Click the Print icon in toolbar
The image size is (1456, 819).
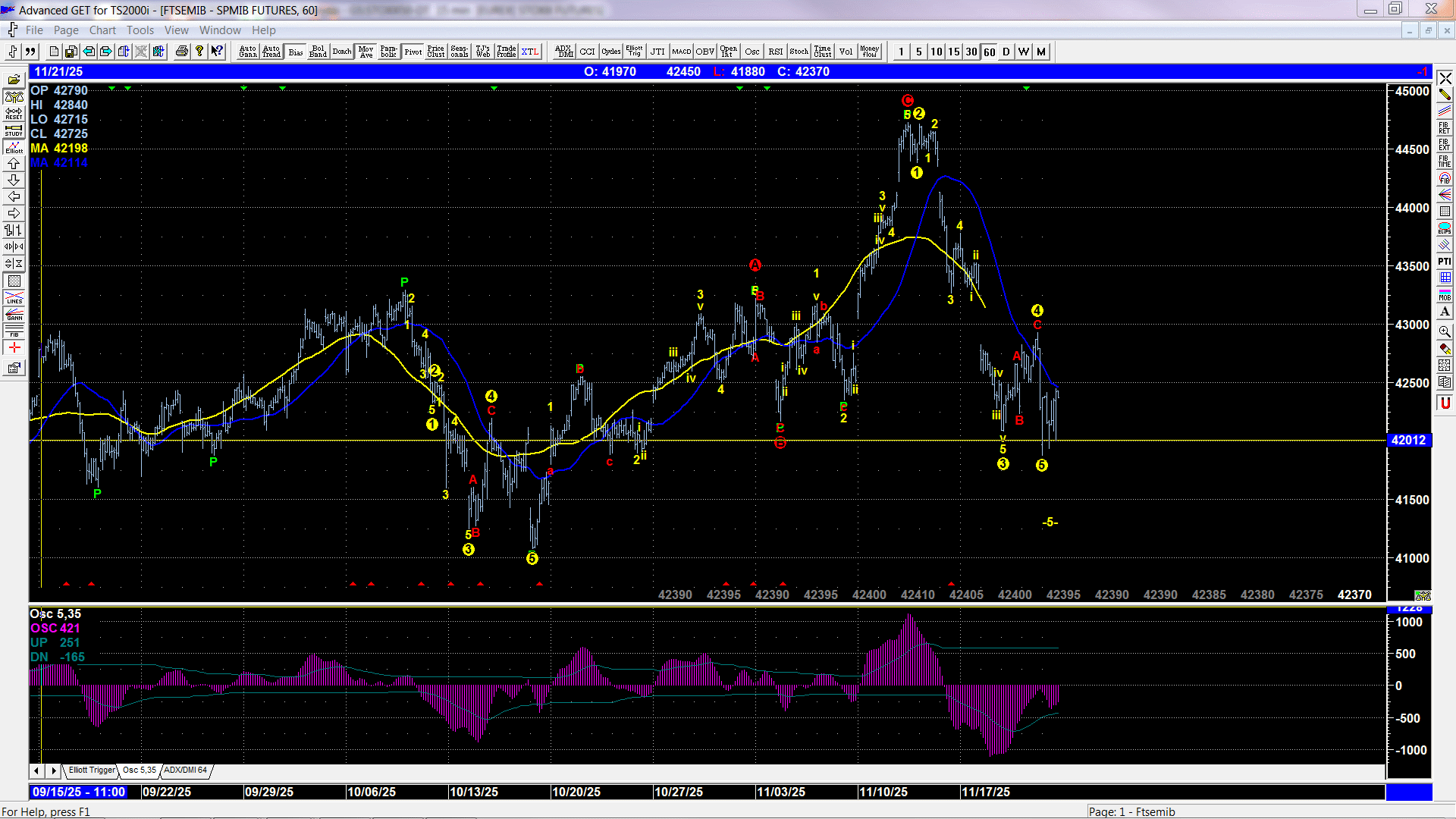[182, 52]
